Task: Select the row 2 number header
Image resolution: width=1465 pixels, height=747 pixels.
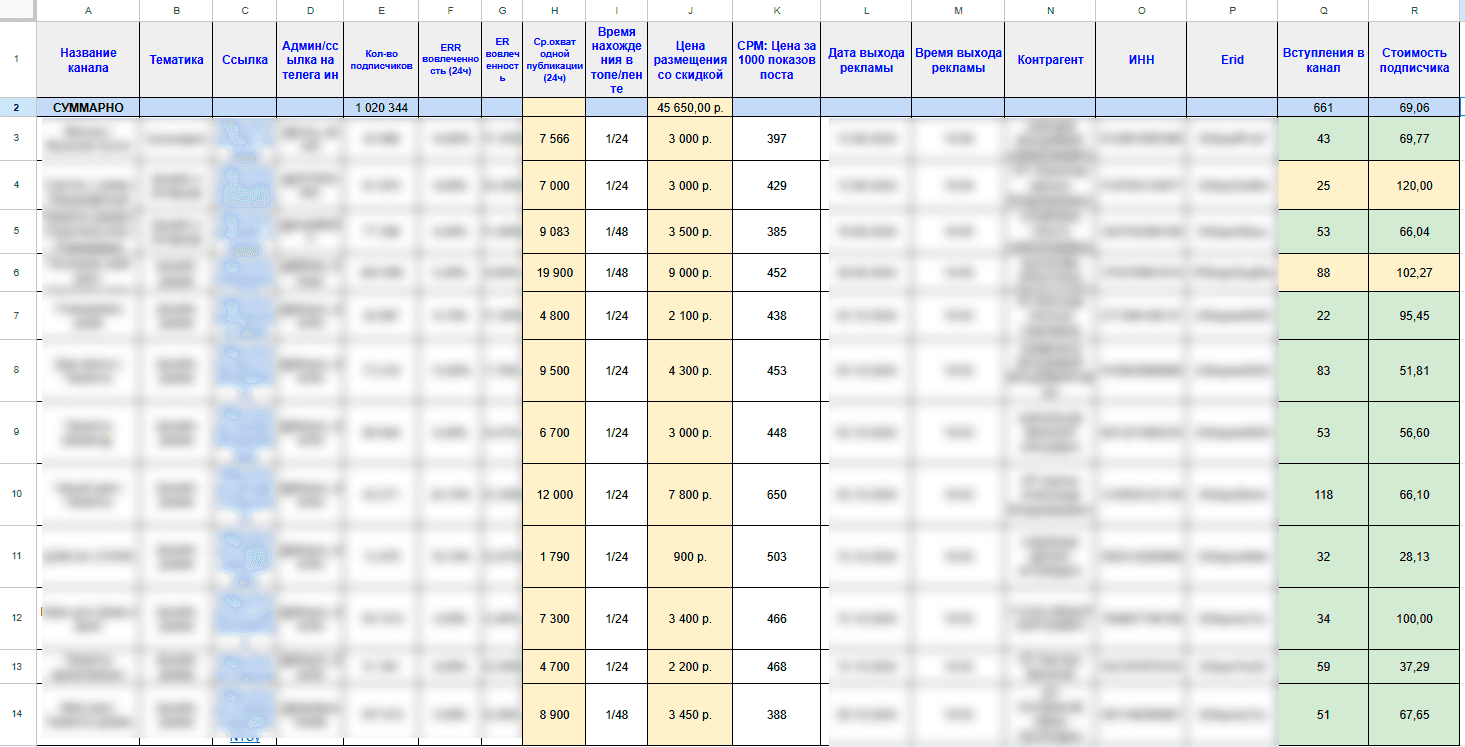Action: (x=16, y=107)
